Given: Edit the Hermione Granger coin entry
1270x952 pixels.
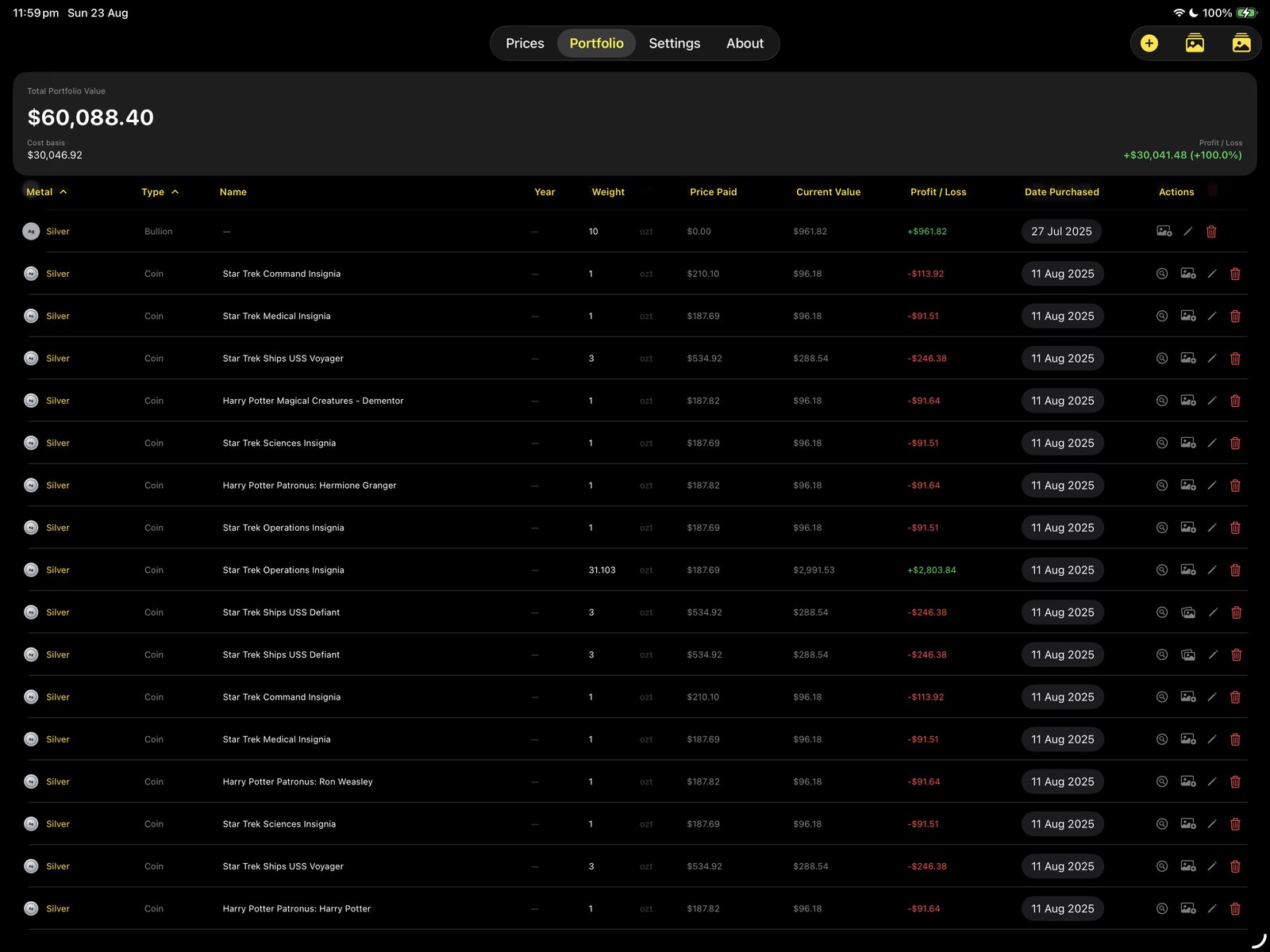Looking at the screenshot, I should [x=1212, y=486].
